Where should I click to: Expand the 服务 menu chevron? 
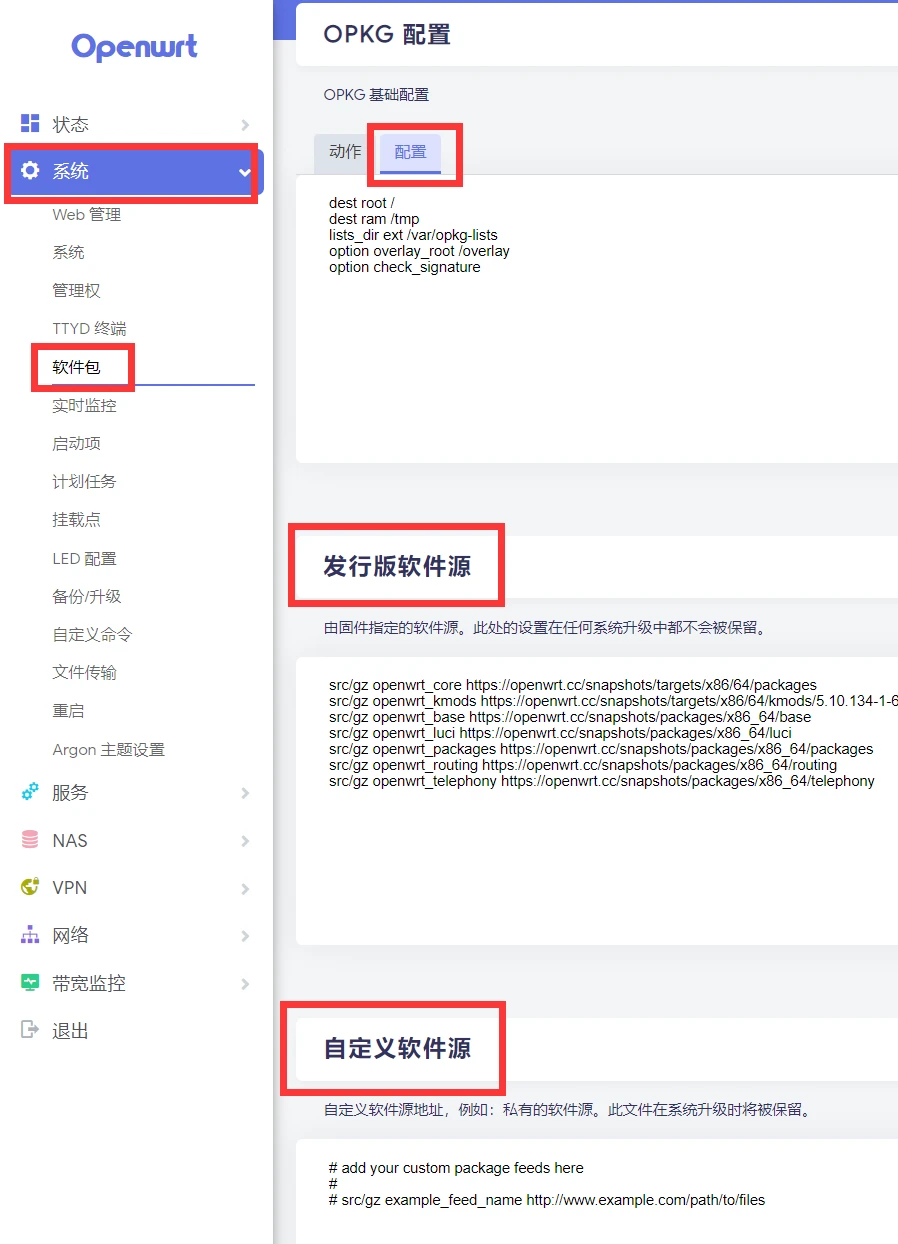tap(245, 793)
